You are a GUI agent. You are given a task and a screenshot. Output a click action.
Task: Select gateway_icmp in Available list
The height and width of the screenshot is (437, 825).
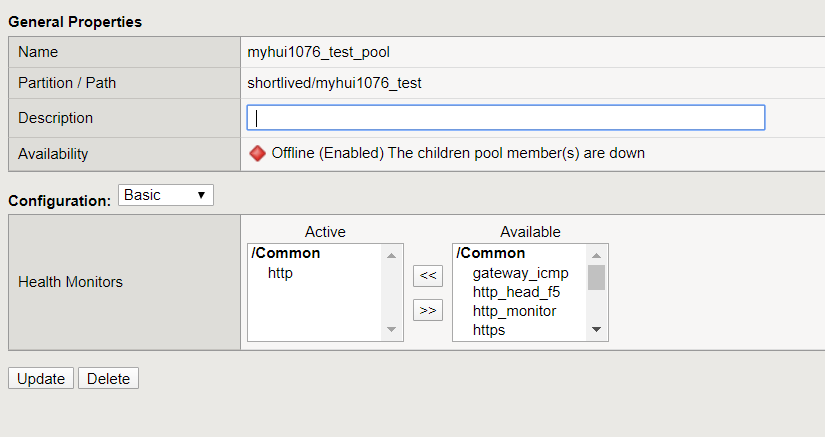pos(520,272)
